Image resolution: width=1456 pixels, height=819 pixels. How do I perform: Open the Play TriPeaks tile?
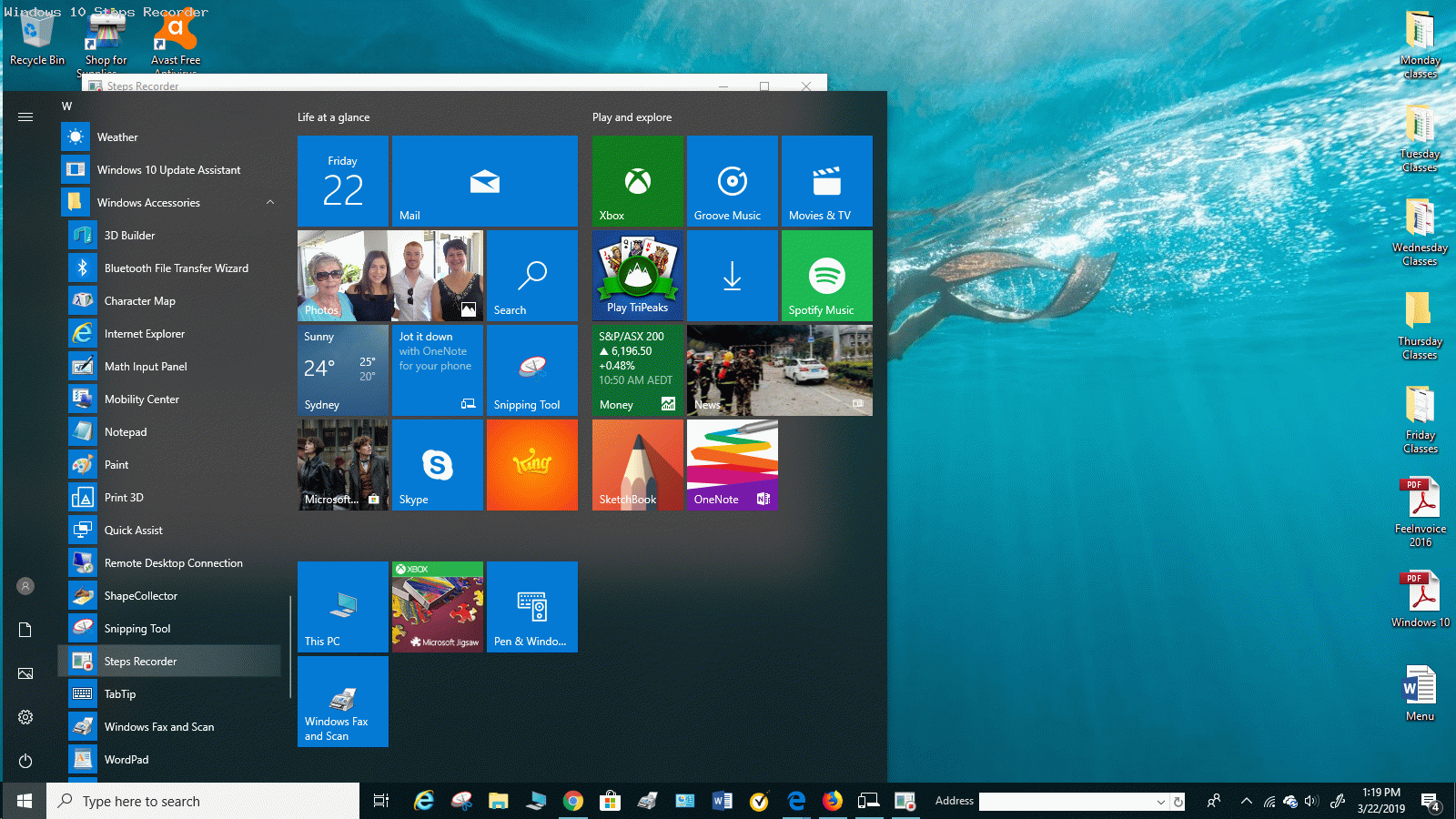pos(638,276)
